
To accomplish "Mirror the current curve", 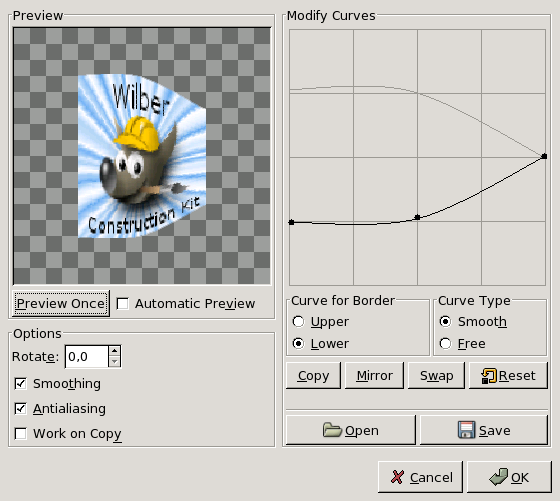I will [x=374, y=375].
